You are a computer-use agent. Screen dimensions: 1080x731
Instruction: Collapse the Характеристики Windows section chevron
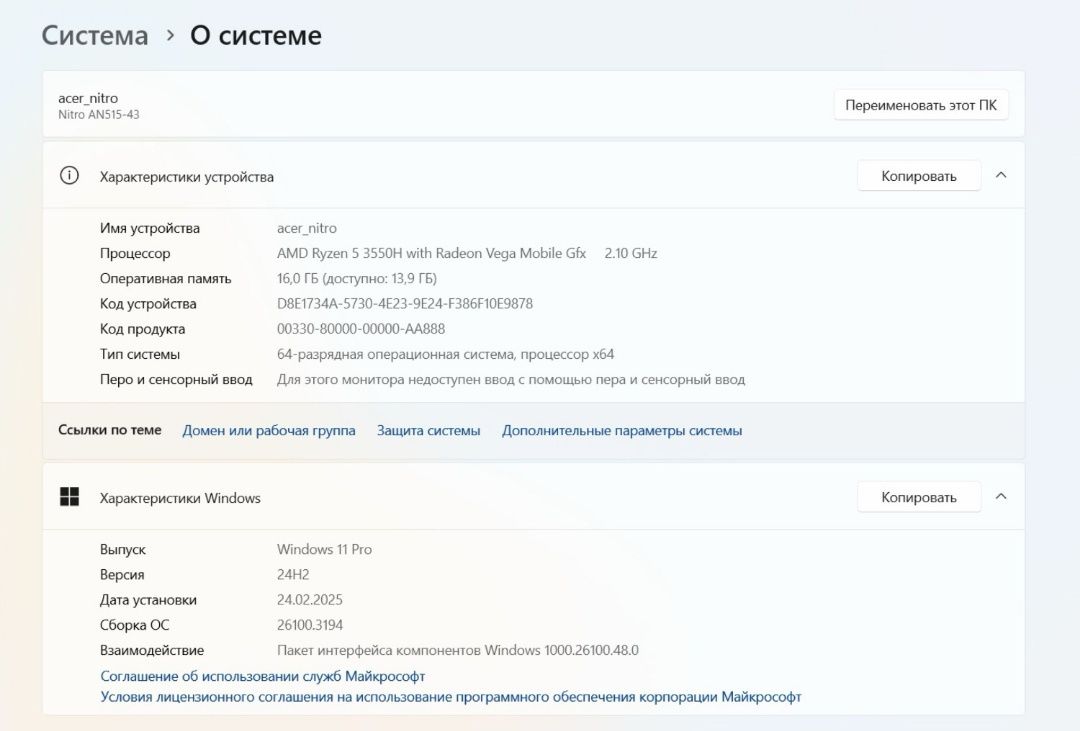(1001, 497)
